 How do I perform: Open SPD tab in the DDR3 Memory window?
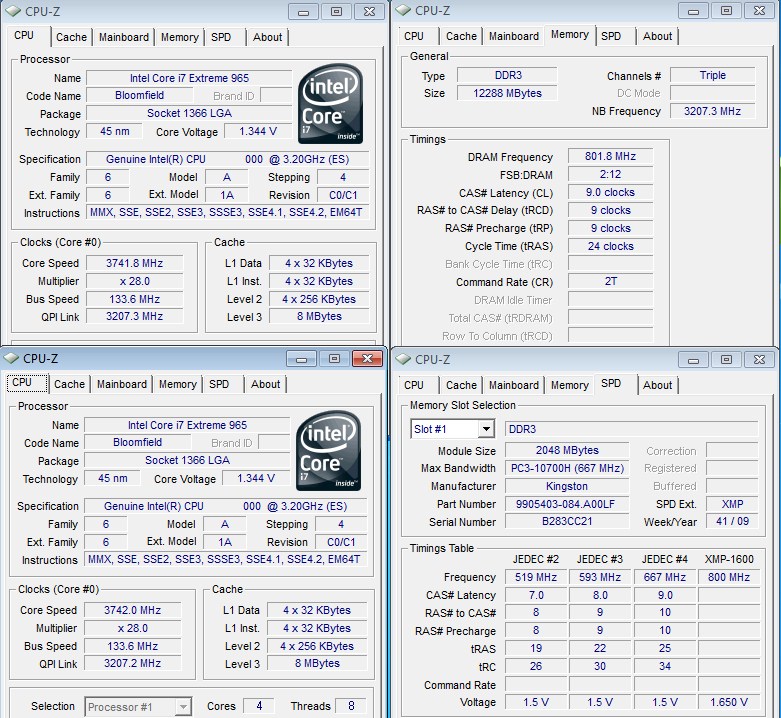tap(611, 36)
